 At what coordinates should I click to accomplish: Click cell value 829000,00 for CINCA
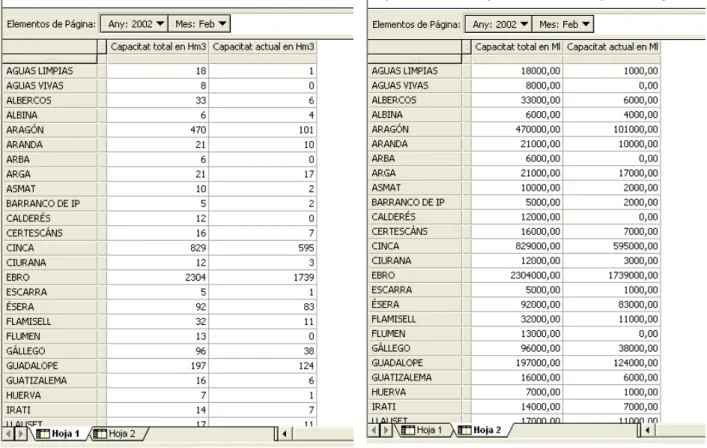[517, 246]
